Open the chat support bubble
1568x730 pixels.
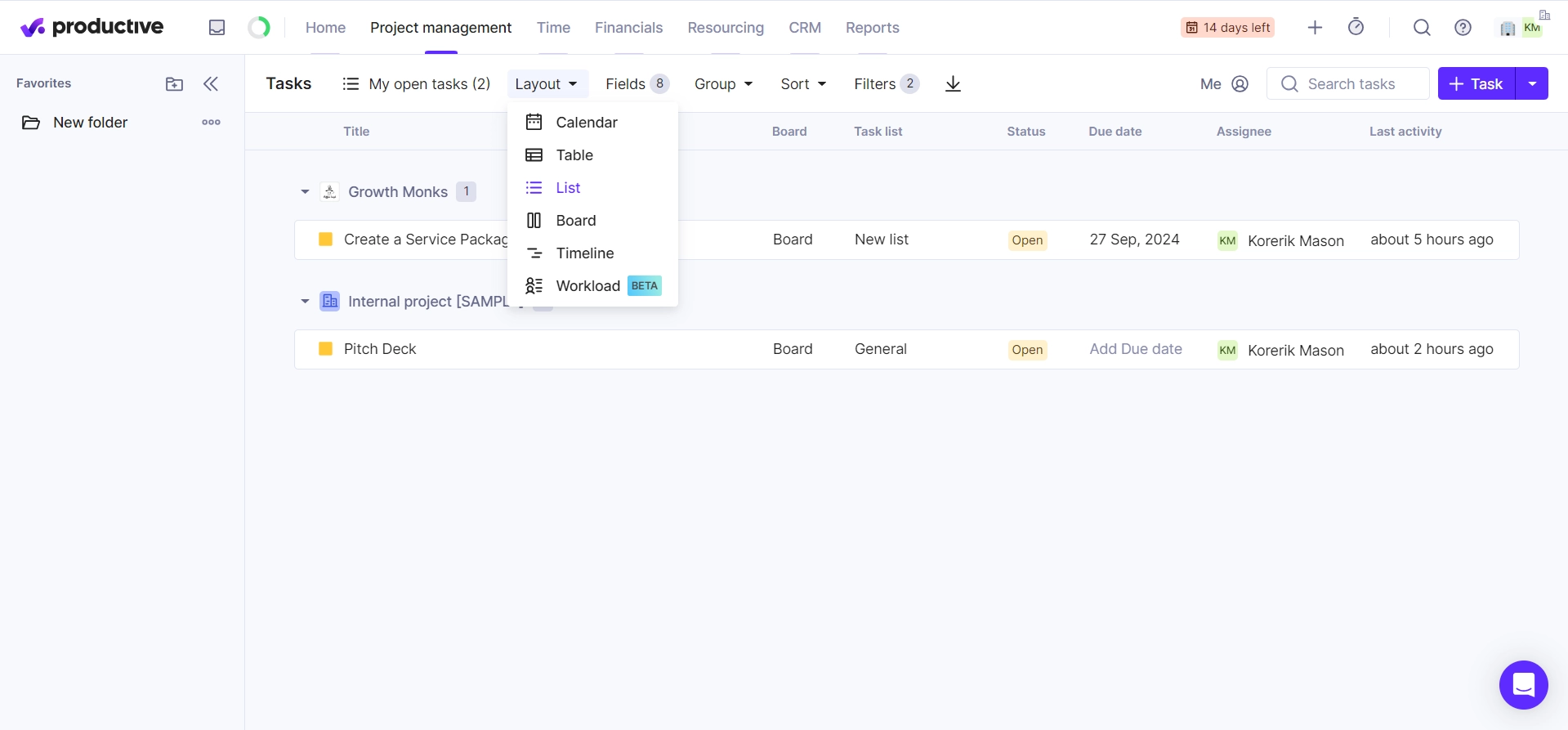[x=1523, y=685]
